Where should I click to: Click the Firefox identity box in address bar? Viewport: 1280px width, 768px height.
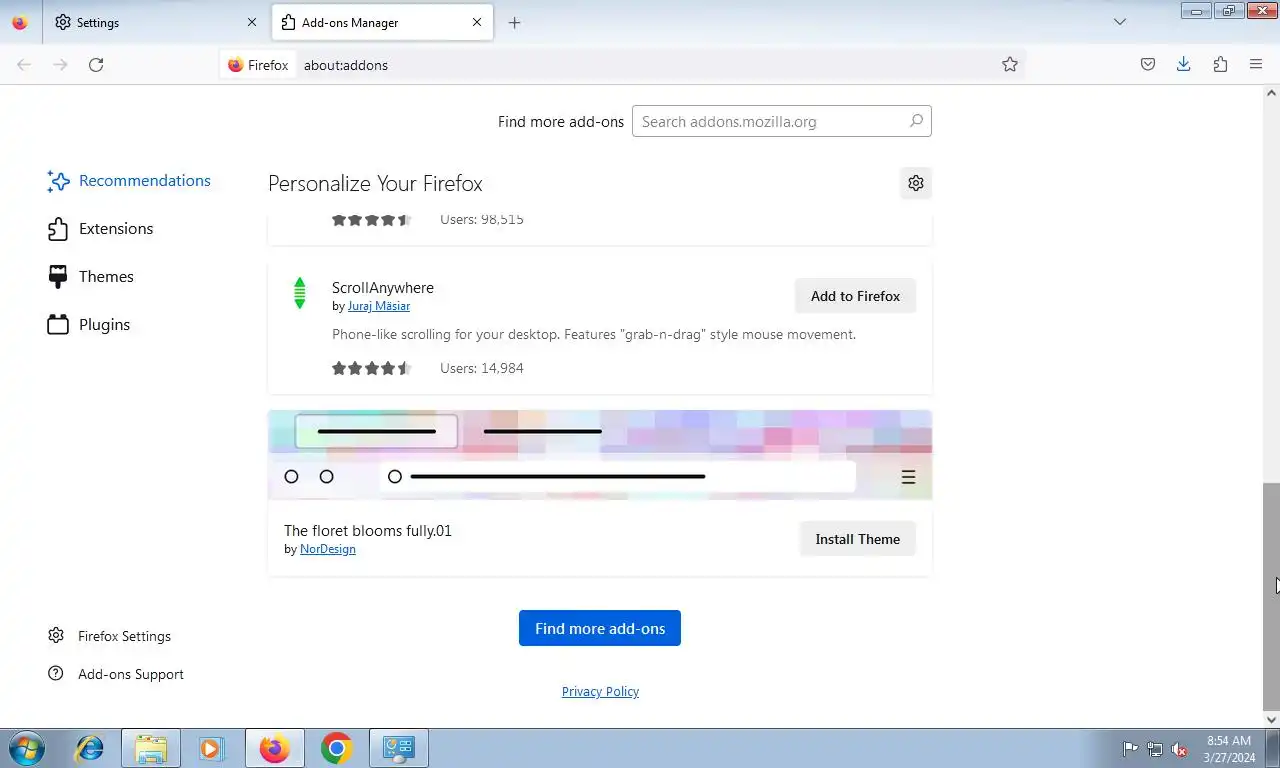coord(258,65)
